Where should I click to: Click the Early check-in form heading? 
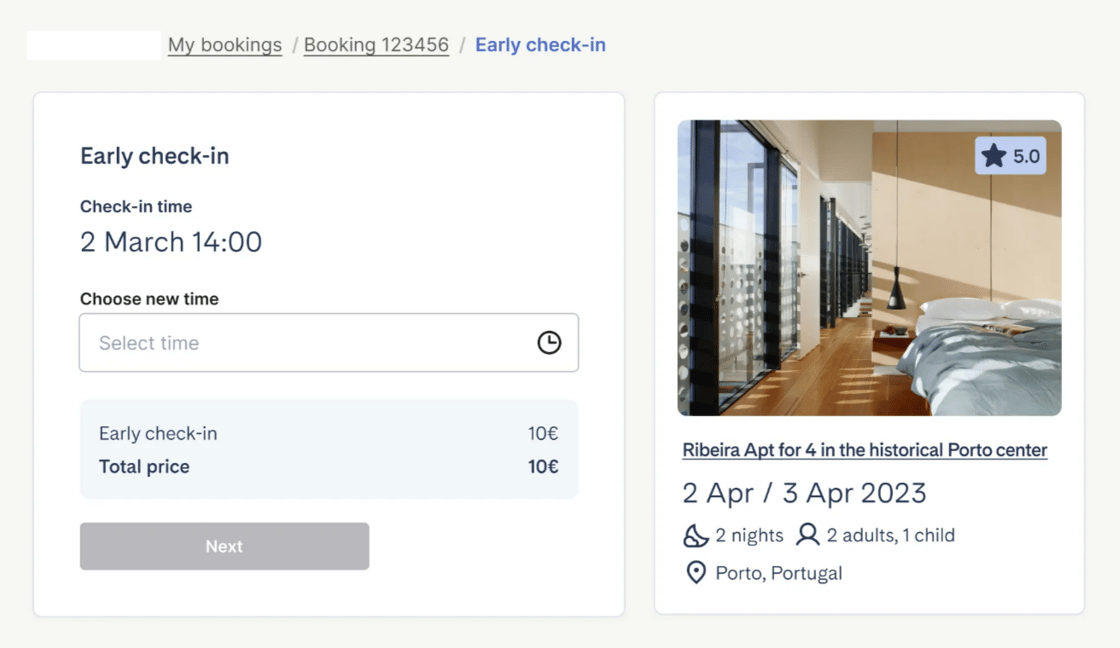(x=154, y=156)
